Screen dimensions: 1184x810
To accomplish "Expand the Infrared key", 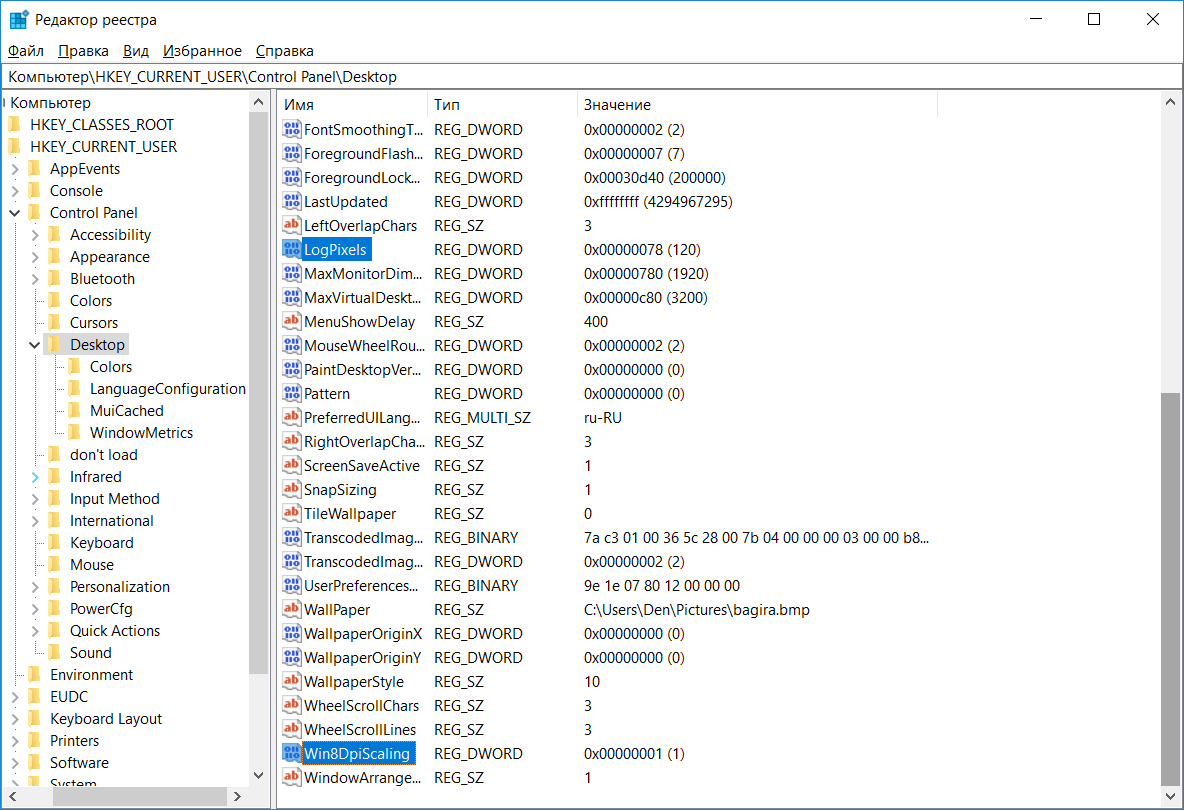I will [x=35, y=476].
